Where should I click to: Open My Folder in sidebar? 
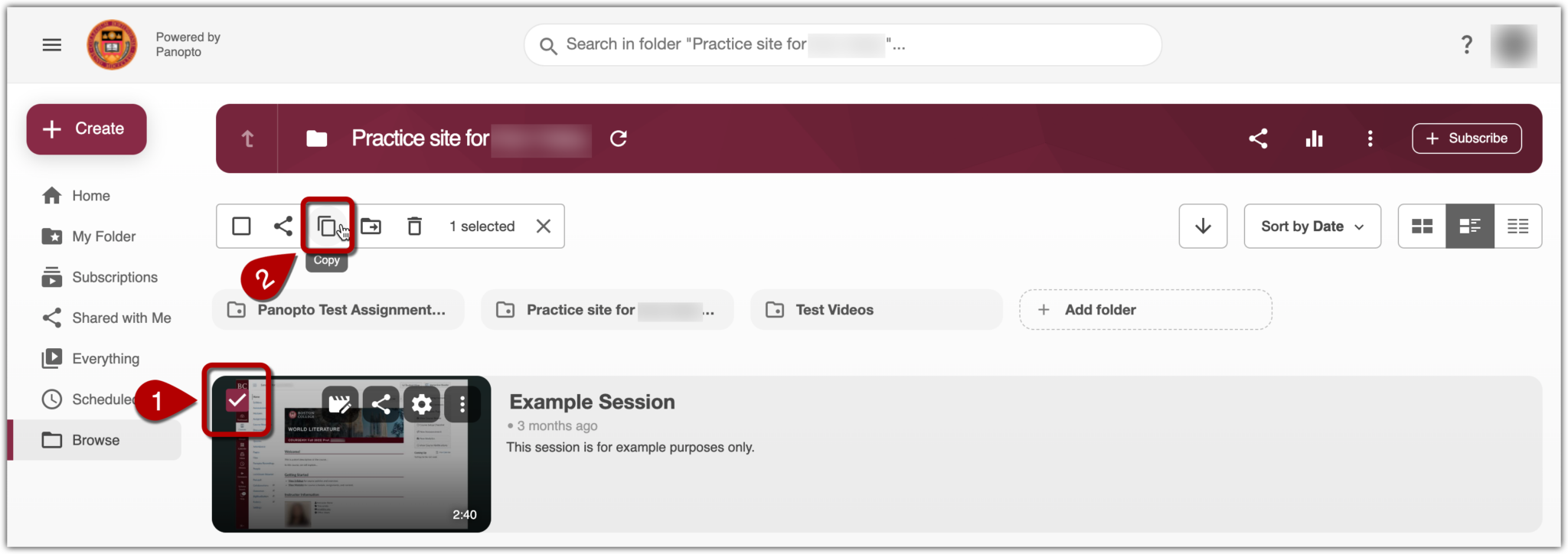(103, 236)
